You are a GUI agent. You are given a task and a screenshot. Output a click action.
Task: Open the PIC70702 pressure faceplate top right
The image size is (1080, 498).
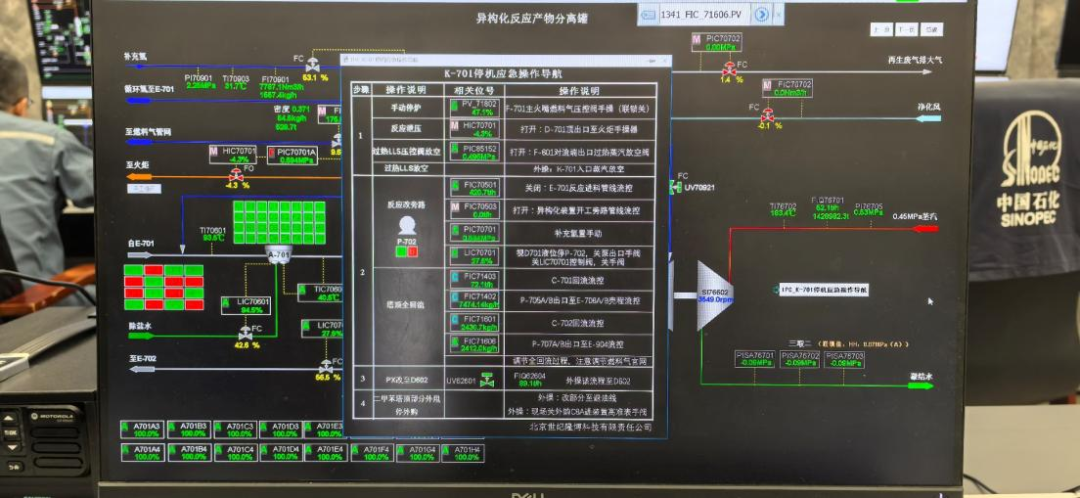coord(717,43)
